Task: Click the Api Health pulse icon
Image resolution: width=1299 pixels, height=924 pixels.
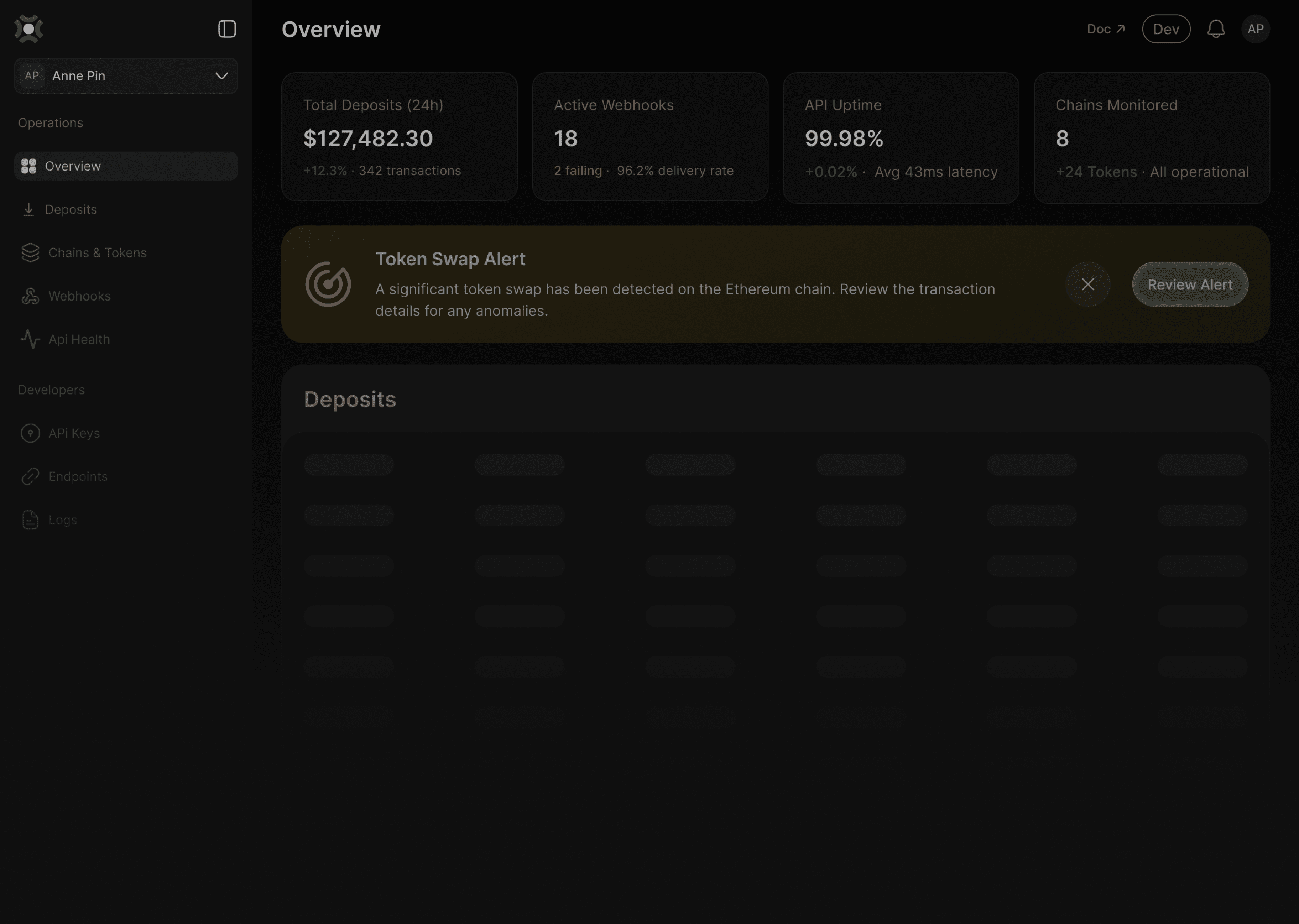Action: click(x=30, y=339)
